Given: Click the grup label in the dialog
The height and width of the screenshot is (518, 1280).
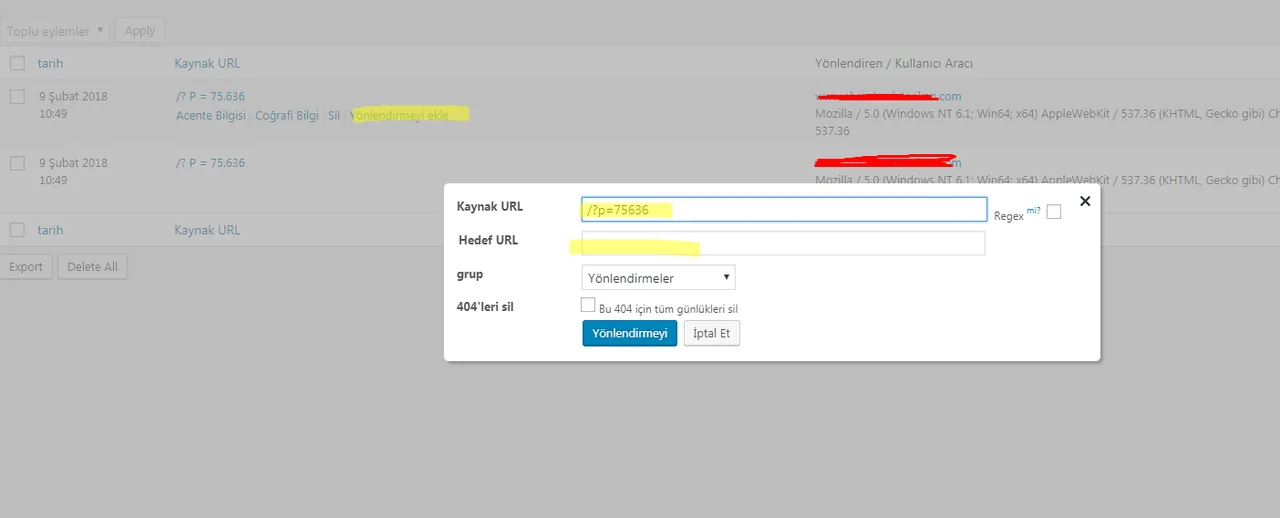Looking at the screenshot, I should tap(470, 274).
